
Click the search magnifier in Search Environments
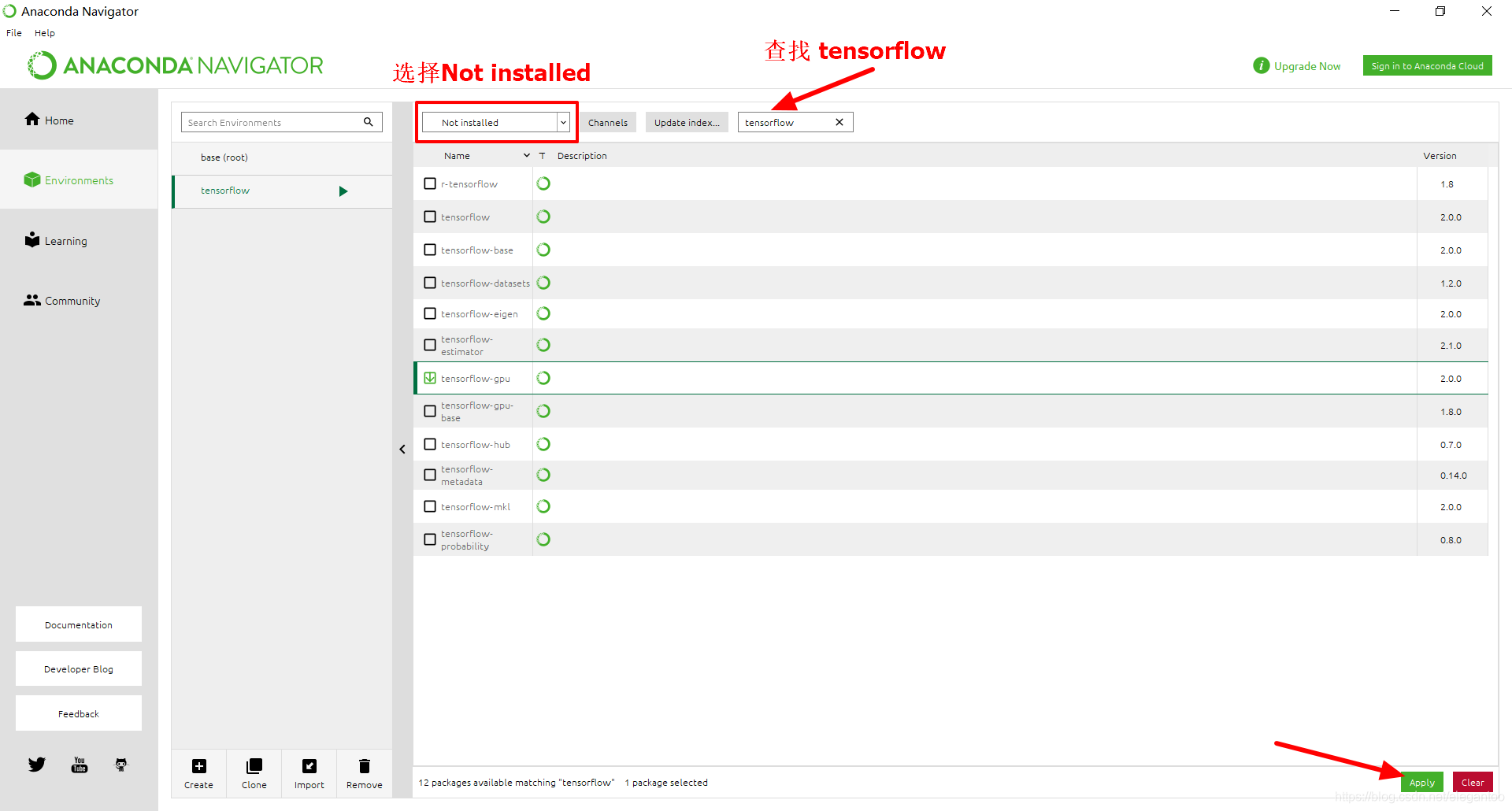click(x=369, y=122)
